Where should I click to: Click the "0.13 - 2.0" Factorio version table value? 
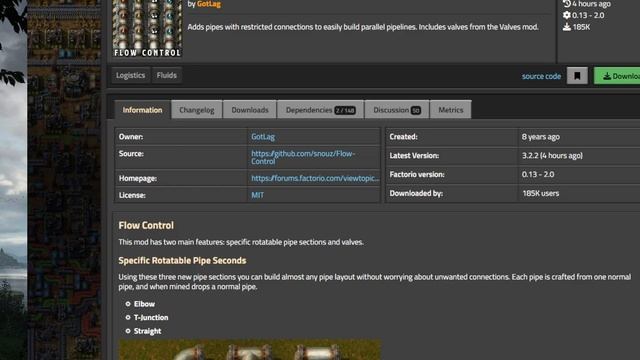pyautogui.click(x=538, y=174)
